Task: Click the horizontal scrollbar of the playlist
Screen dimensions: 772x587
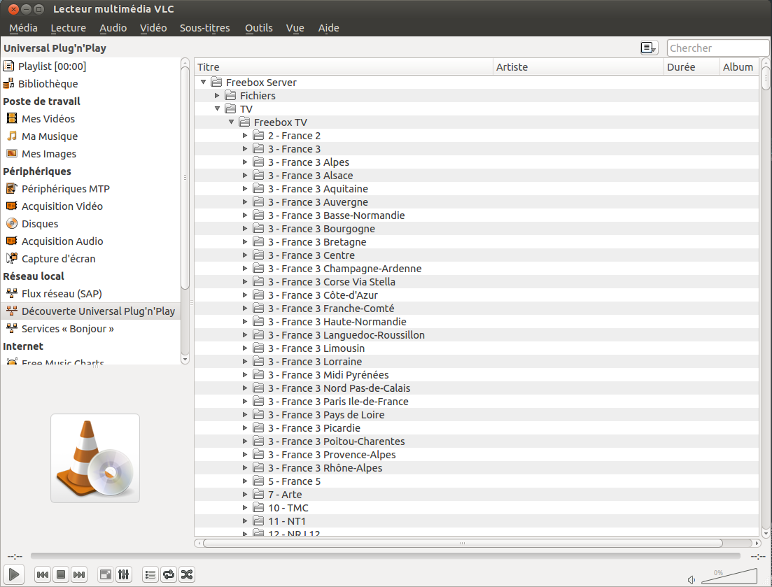Action: tap(463, 543)
